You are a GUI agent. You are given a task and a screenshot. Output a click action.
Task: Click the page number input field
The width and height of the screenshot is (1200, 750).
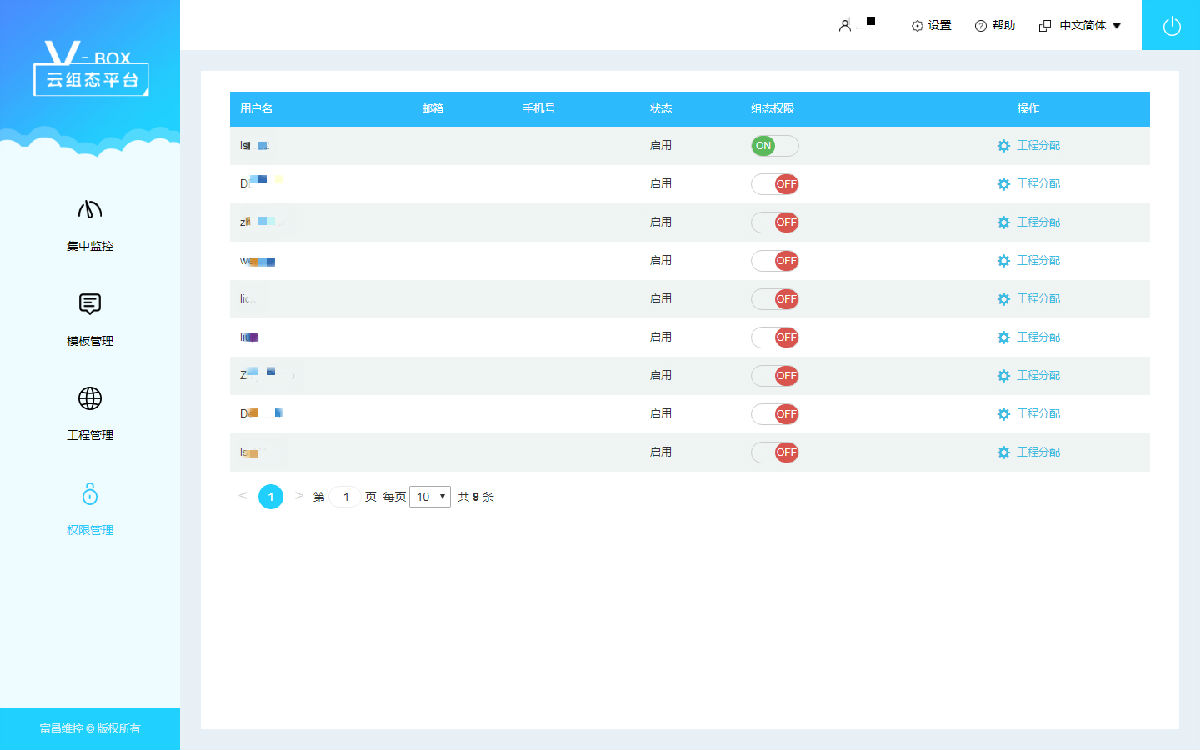tap(345, 497)
